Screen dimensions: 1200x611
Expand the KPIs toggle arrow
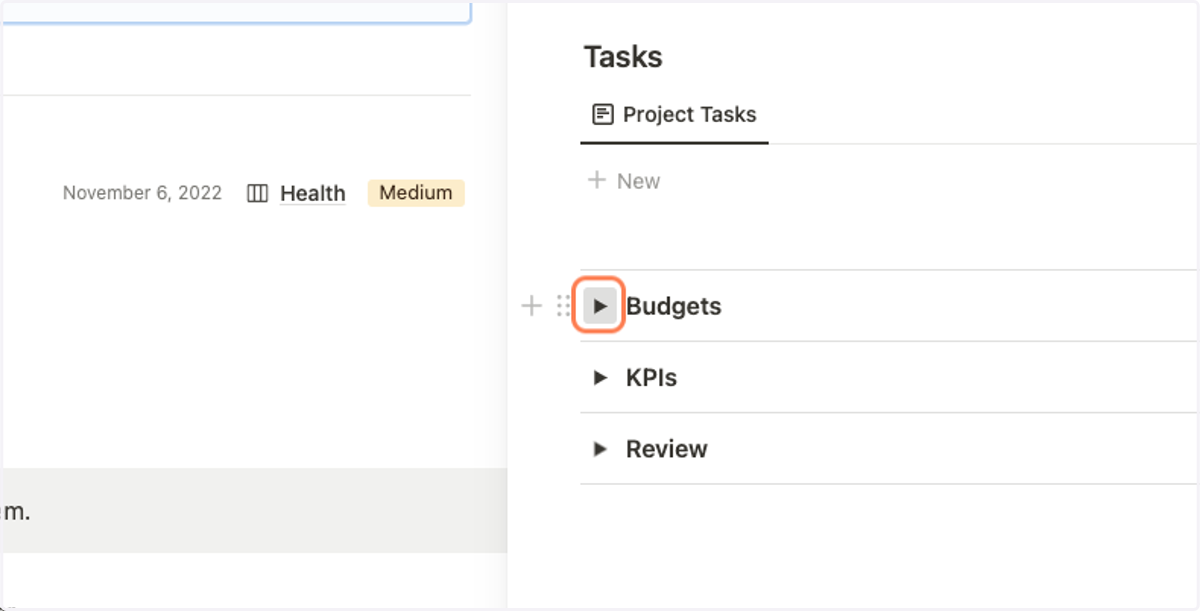[600, 378]
